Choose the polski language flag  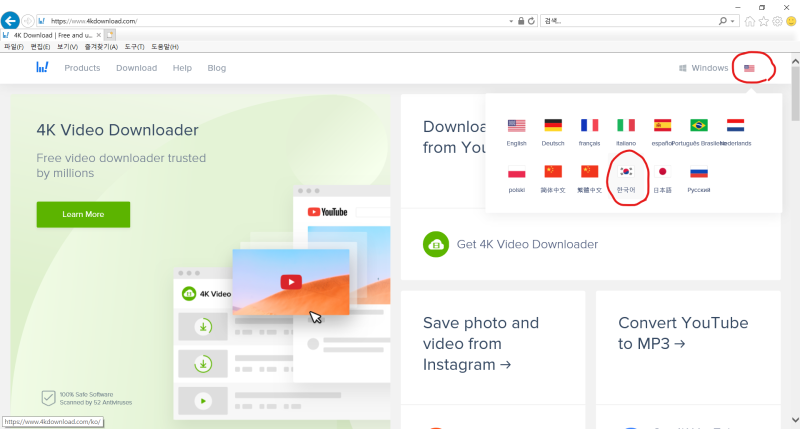(x=516, y=172)
